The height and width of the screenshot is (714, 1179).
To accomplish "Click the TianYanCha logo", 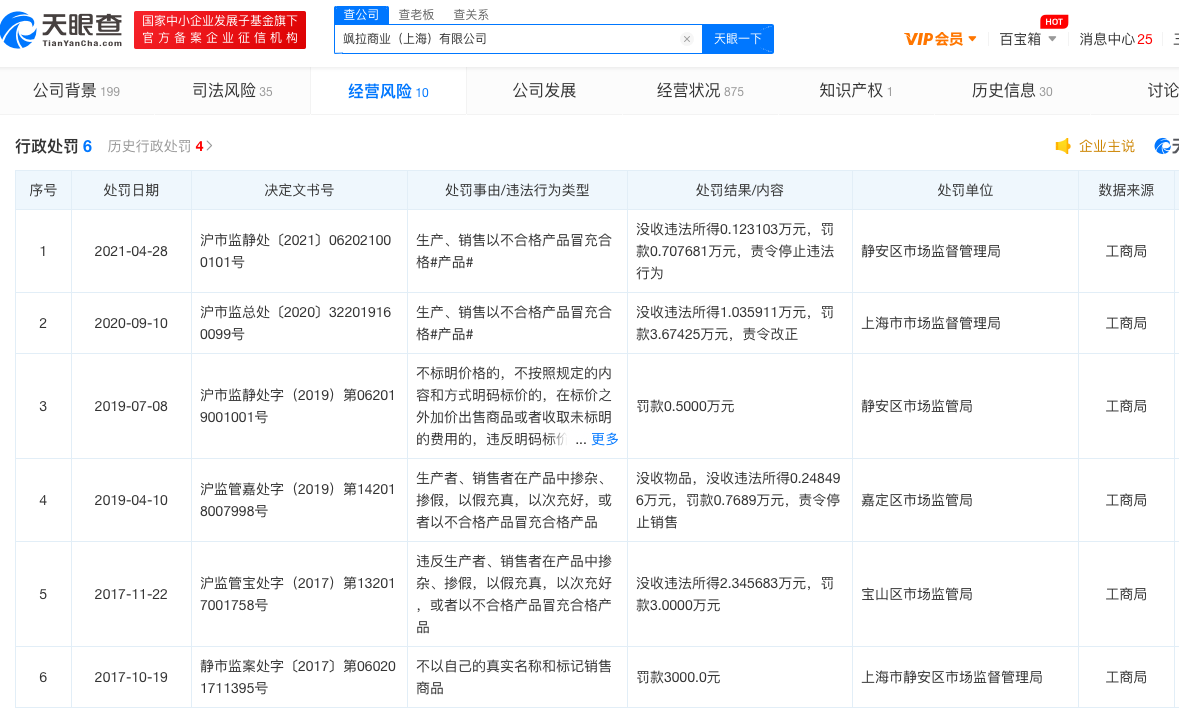I will point(62,30).
